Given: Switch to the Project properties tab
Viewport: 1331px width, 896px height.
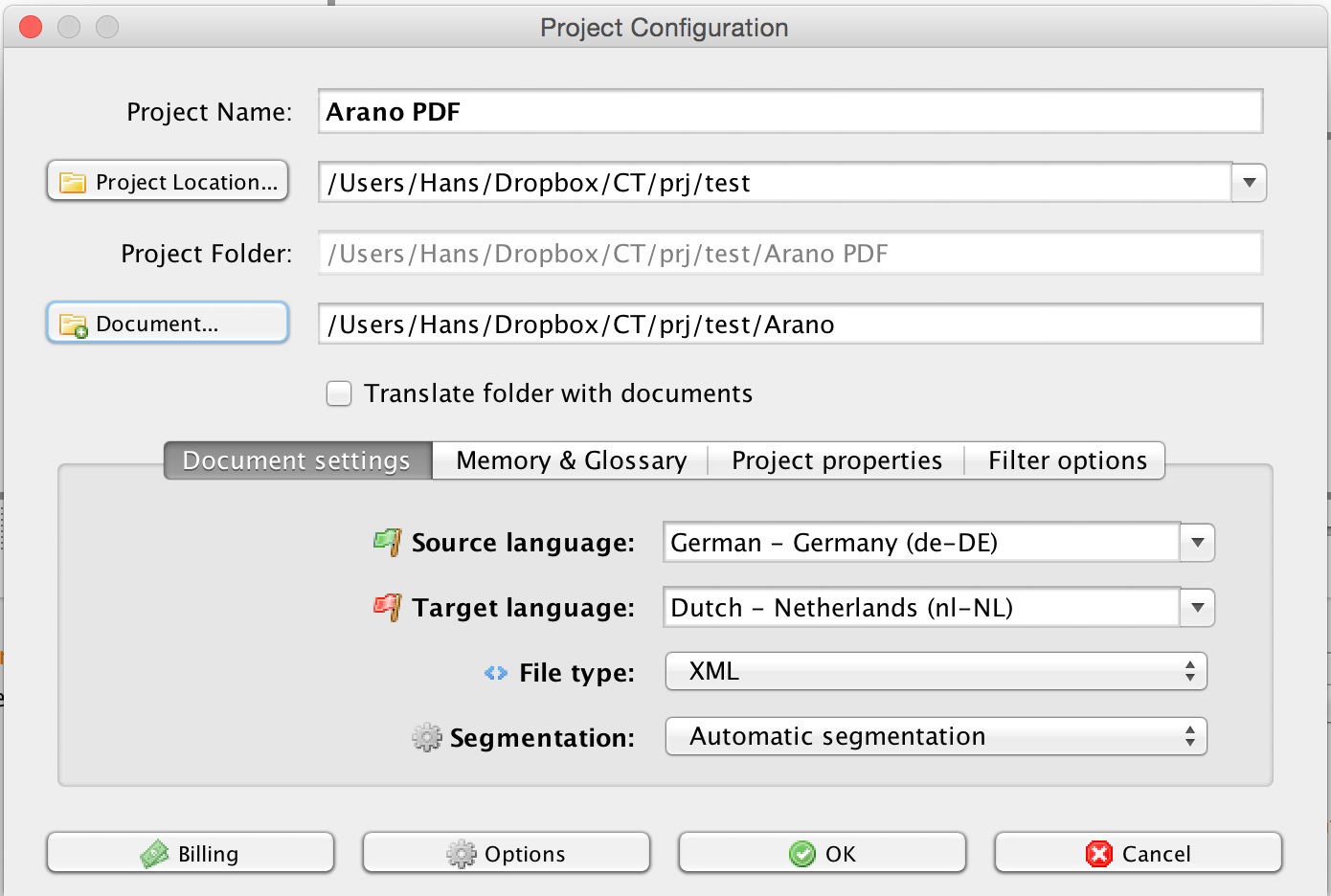Looking at the screenshot, I should 836,460.
